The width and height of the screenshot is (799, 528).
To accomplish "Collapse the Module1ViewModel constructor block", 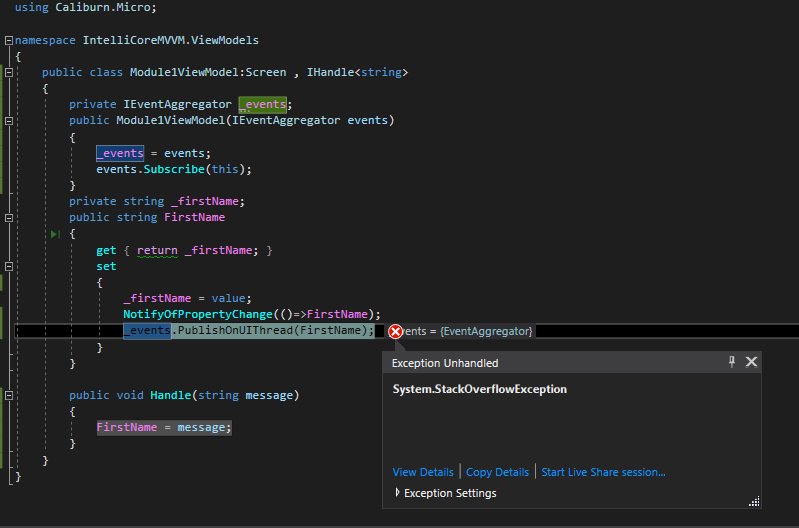I will (8, 121).
